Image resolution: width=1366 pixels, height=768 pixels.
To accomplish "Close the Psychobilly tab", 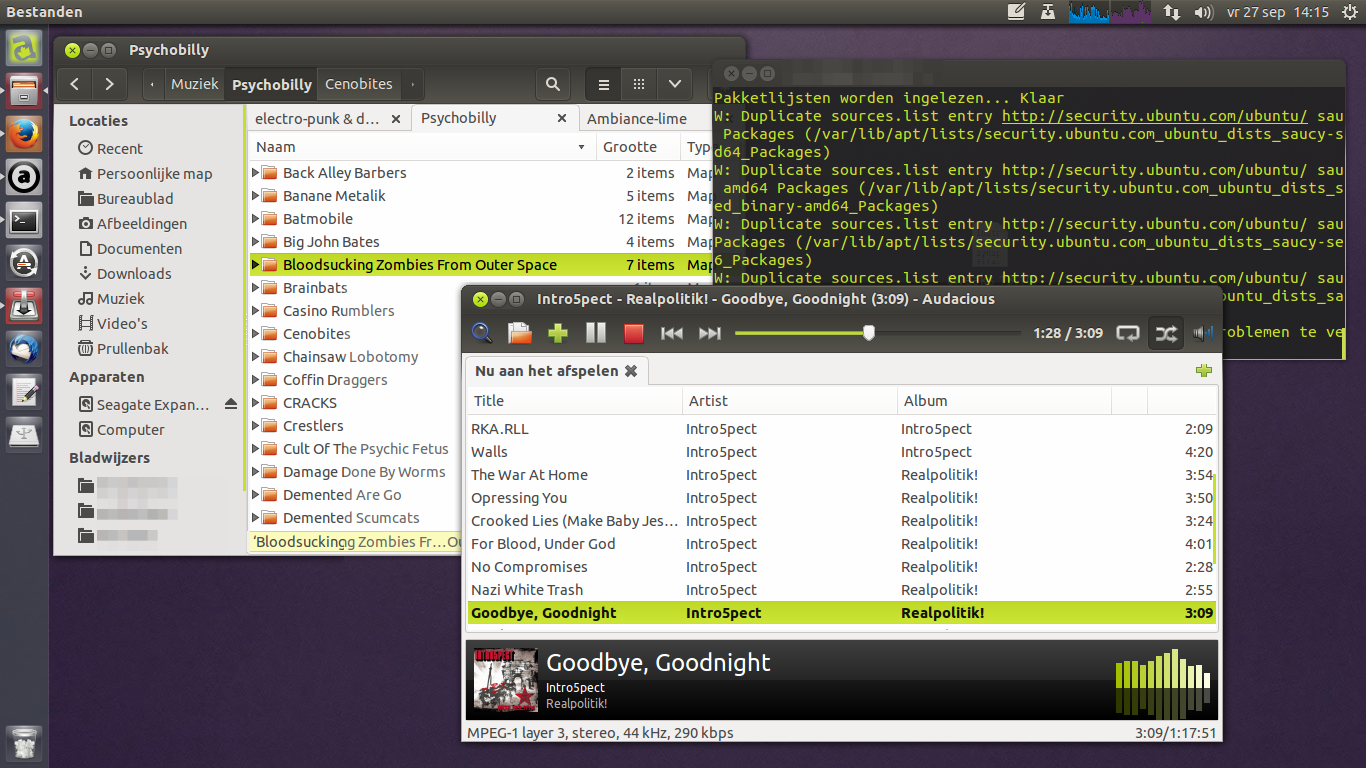I will pyautogui.click(x=563, y=119).
